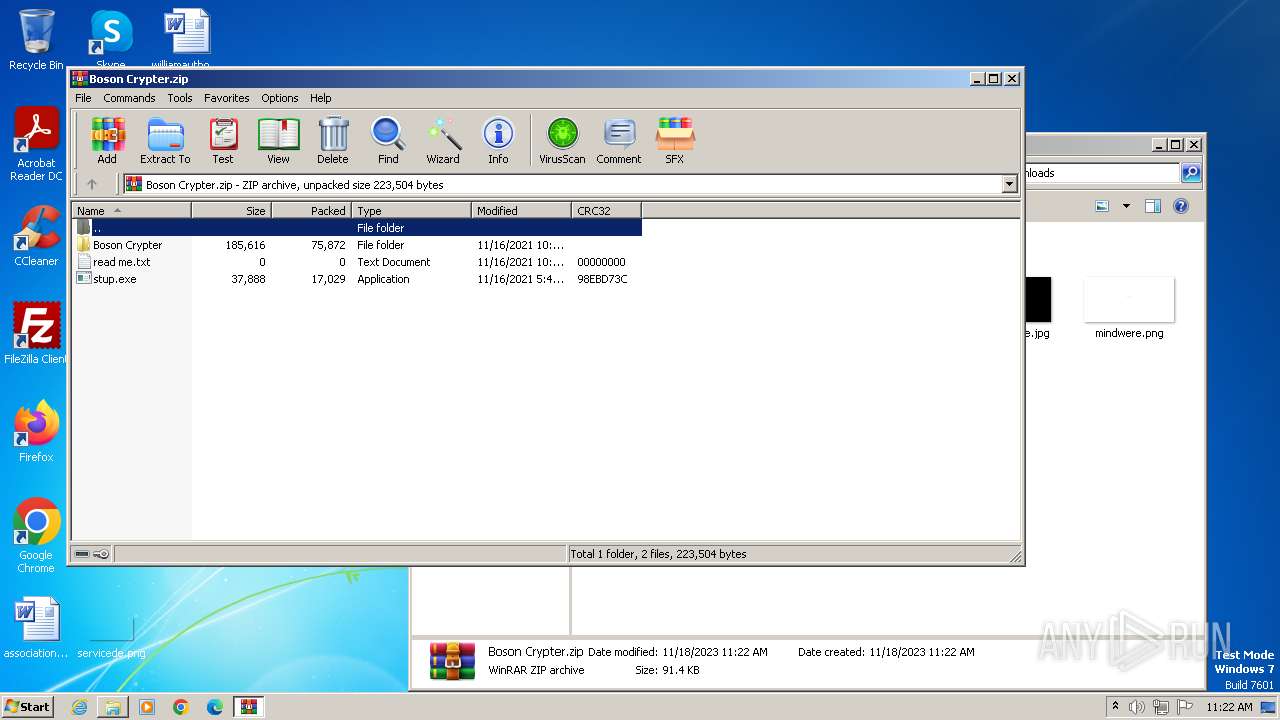Viewport: 1280px width, 720px height.
Task: Sort by the Name column header
Action: point(131,211)
